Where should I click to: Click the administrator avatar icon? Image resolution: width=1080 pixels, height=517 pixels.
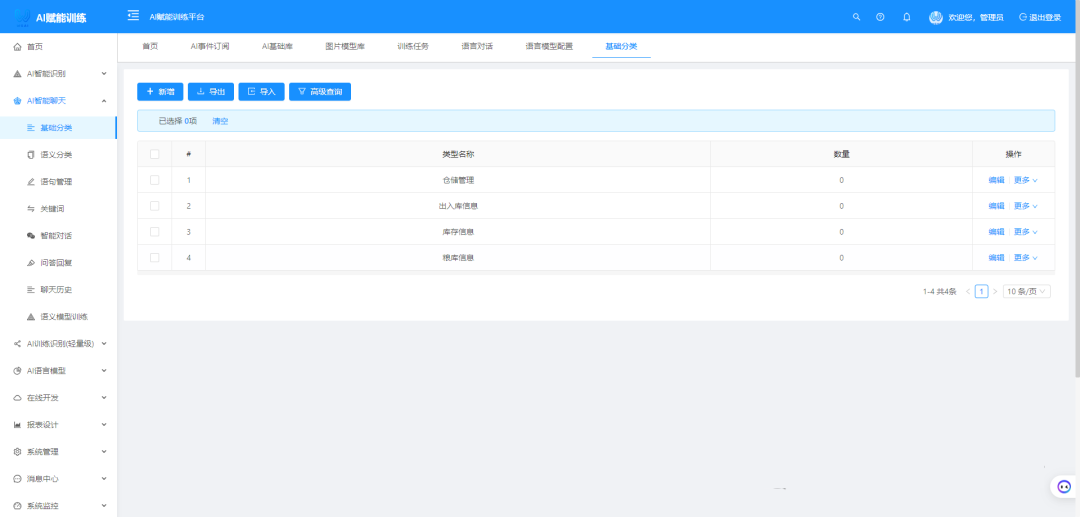click(x=936, y=17)
